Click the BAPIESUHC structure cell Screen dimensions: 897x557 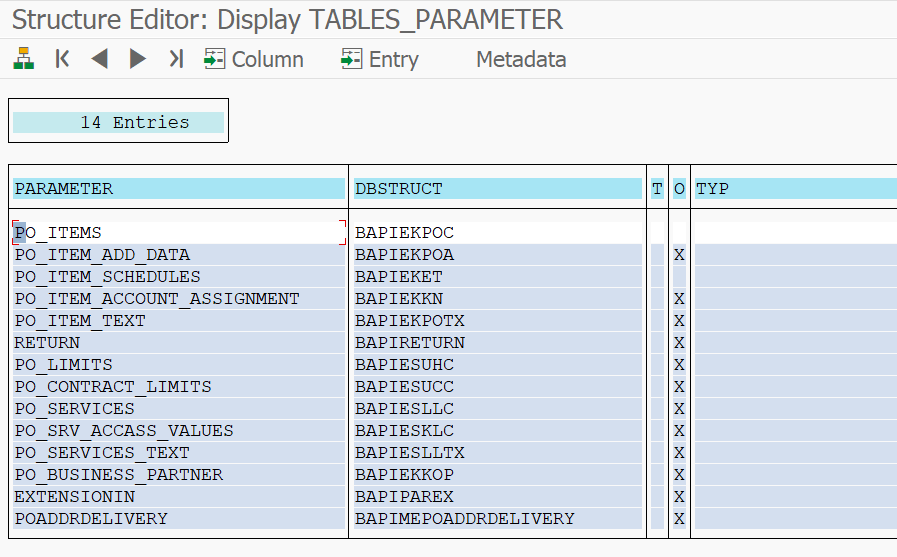coord(498,365)
